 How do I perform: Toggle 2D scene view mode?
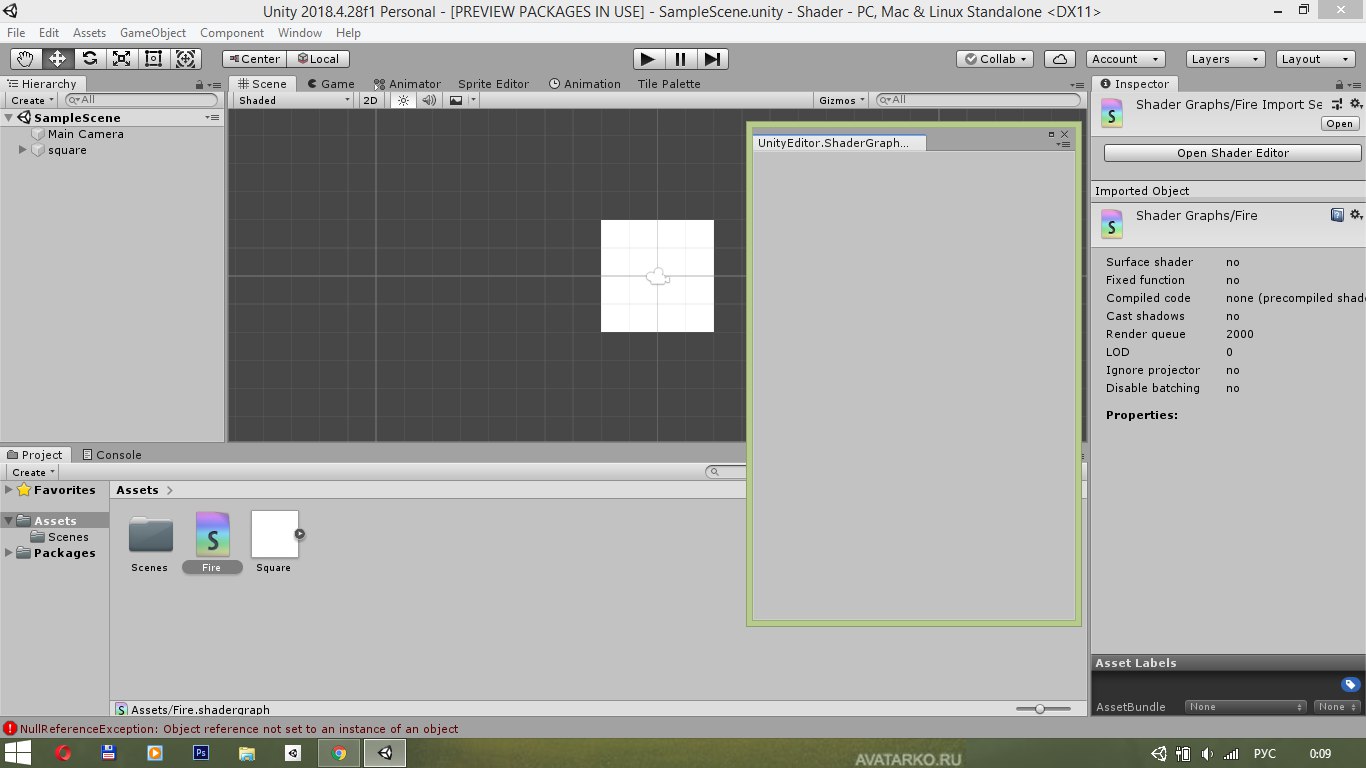pyautogui.click(x=371, y=100)
